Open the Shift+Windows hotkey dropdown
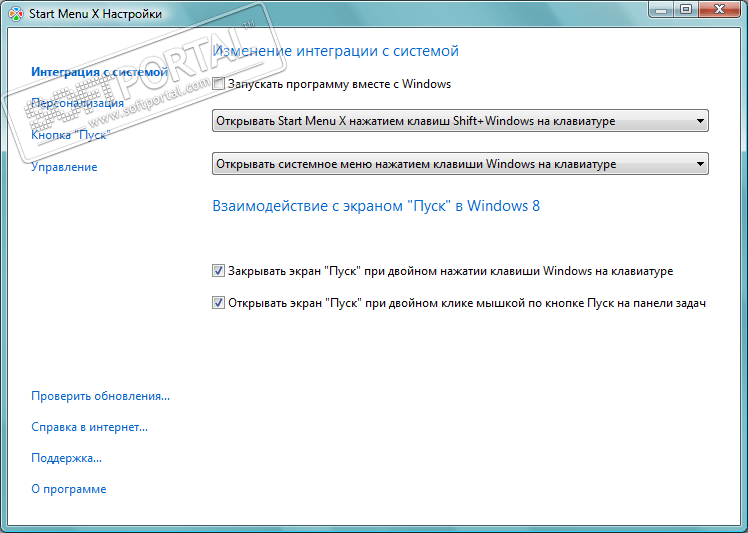 click(460, 121)
